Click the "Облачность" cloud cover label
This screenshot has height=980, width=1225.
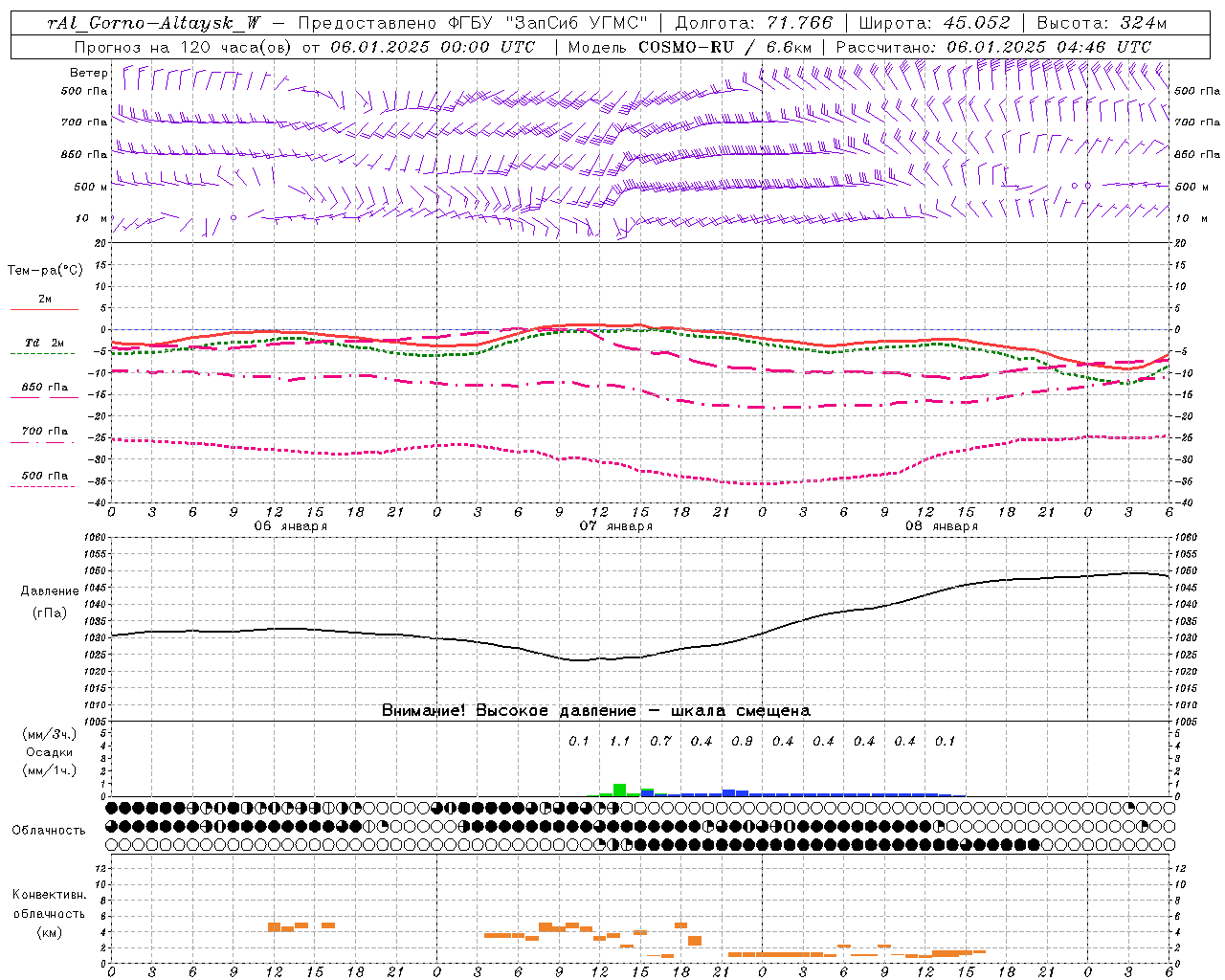click(x=48, y=831)
